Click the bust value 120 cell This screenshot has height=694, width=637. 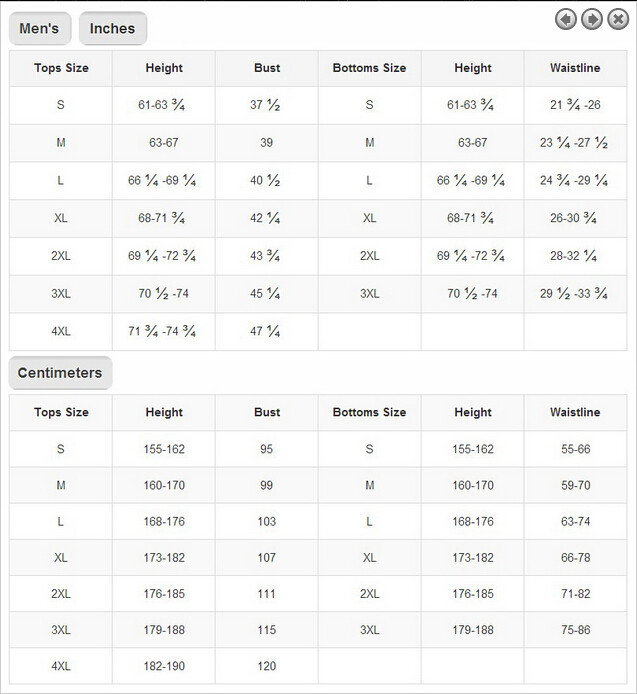click(267, 665)
